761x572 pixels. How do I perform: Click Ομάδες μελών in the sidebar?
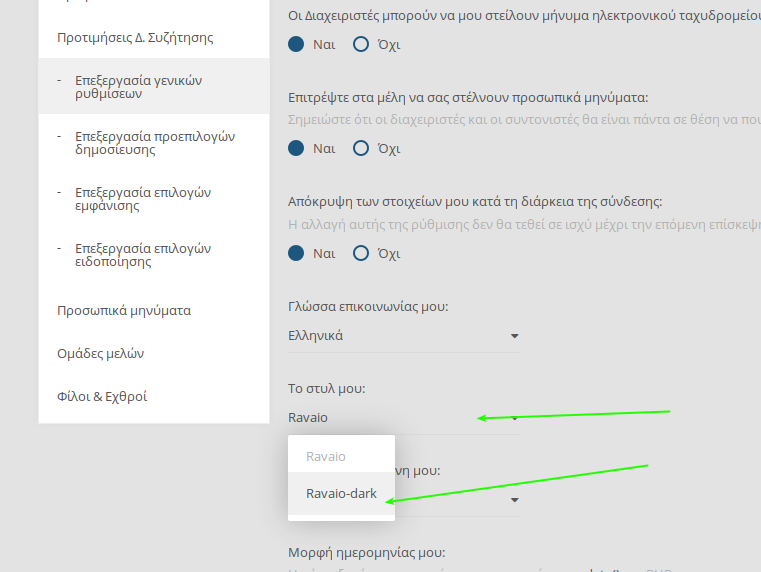tap(101, 353)
